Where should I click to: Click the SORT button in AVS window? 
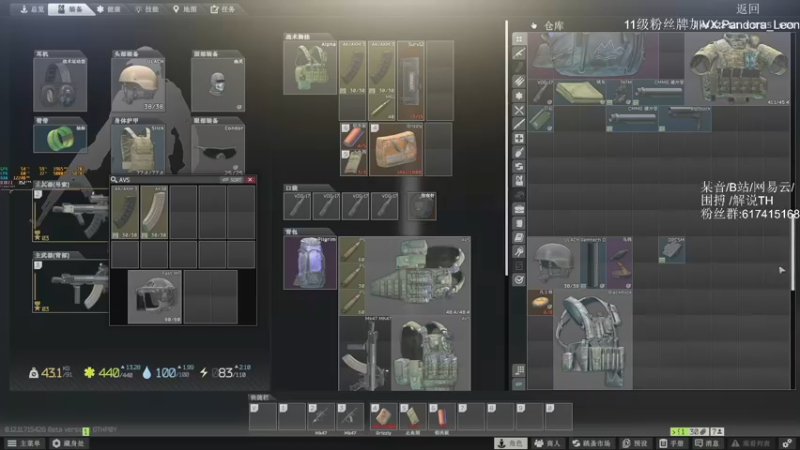(x=232, y=180)
